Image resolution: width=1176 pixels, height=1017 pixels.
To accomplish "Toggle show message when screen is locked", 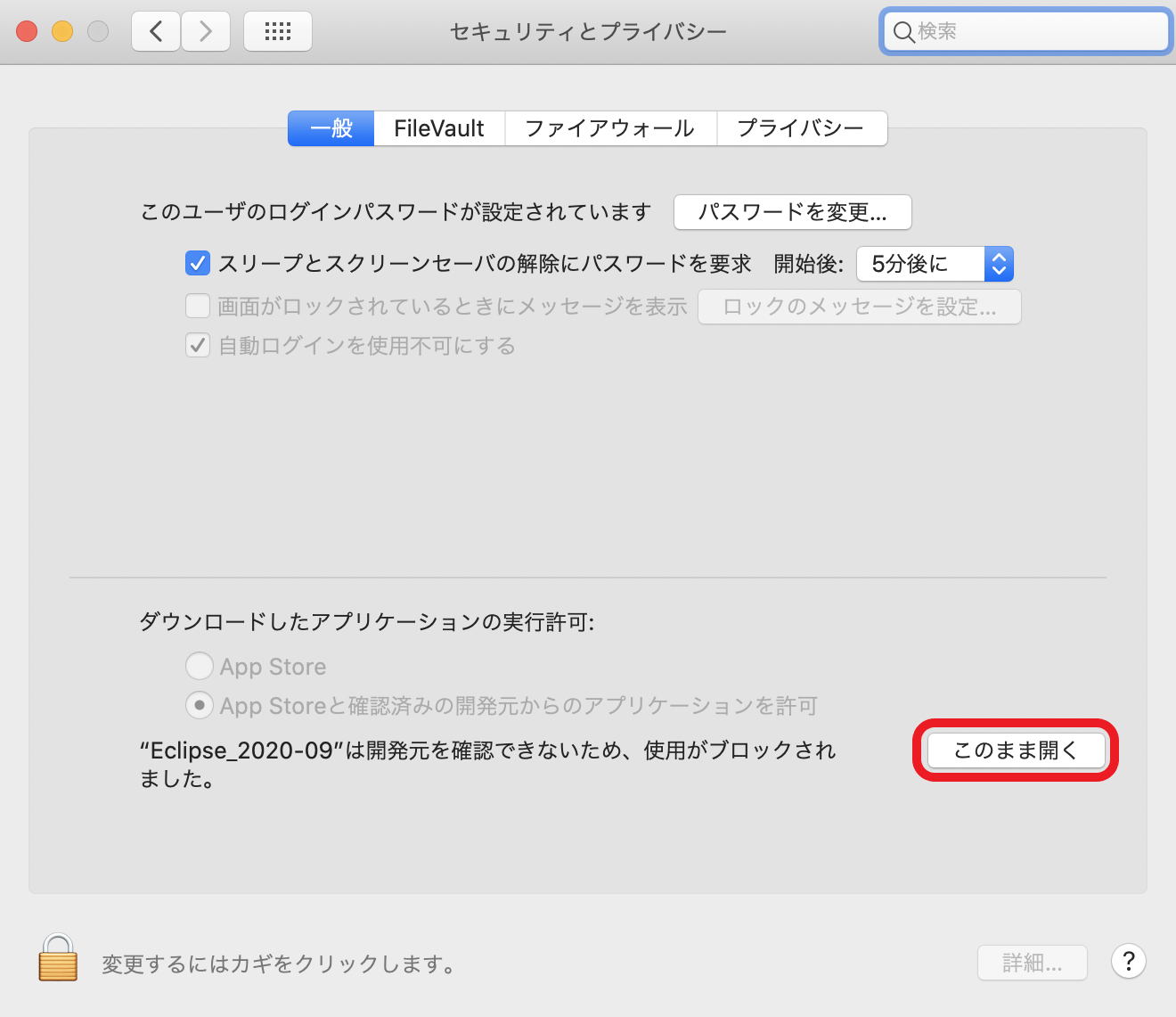I will click(x=198, y=307).
